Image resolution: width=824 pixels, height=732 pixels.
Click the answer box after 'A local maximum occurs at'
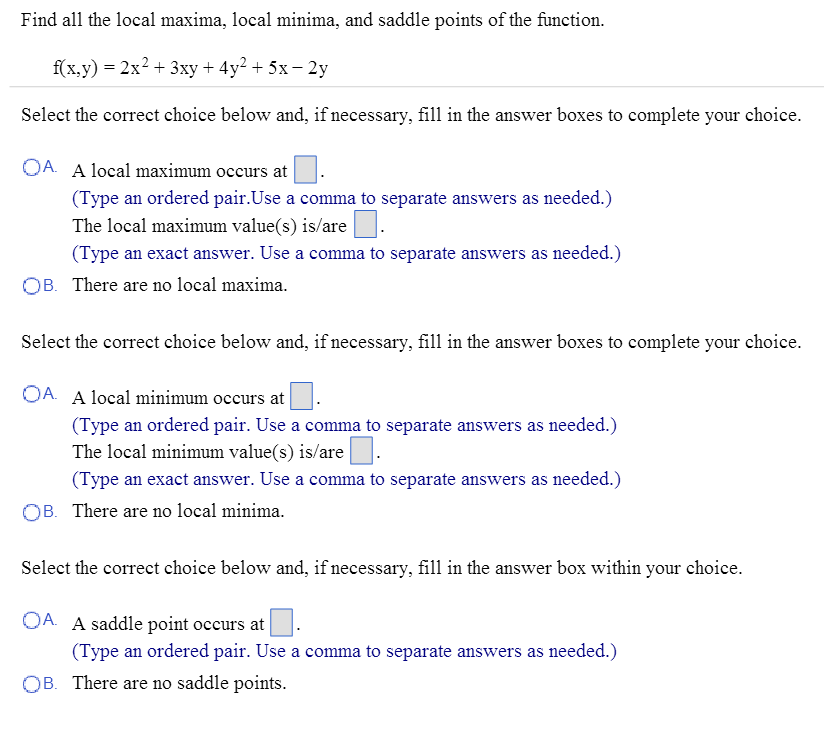305,170
